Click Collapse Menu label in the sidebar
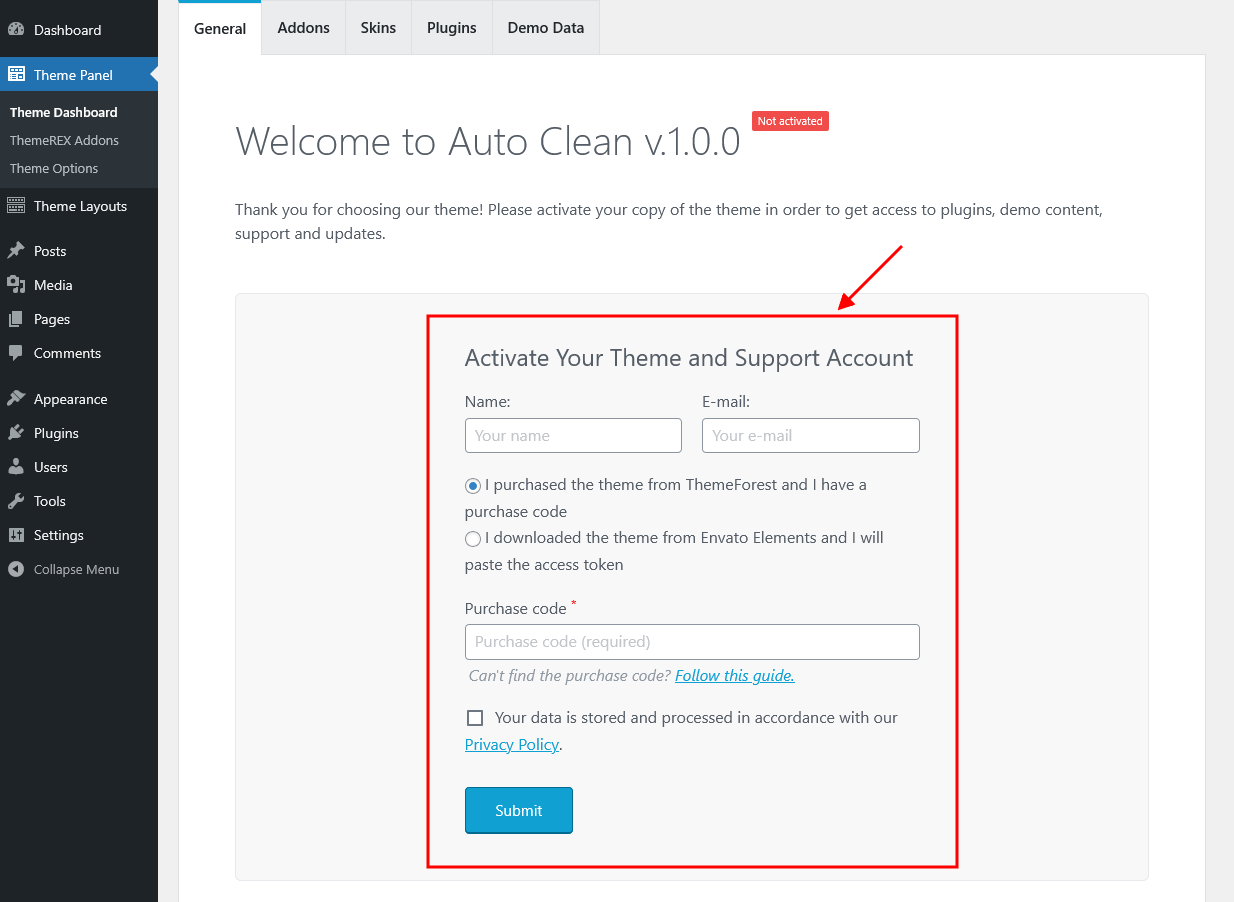The width and height of the screenshot is (1234, 902). (76, 569)
